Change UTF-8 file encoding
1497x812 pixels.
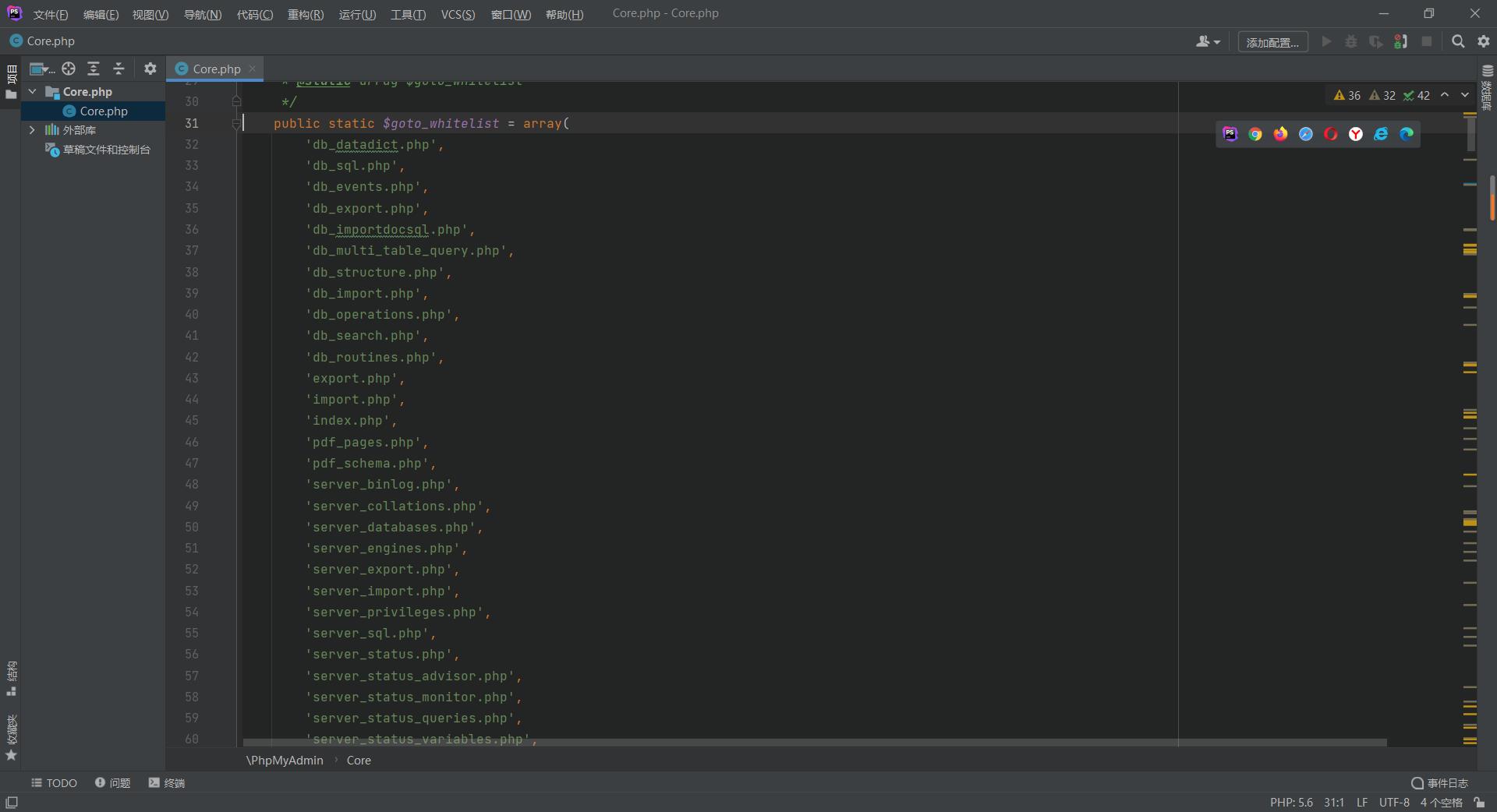click(x=1394, y=803)
